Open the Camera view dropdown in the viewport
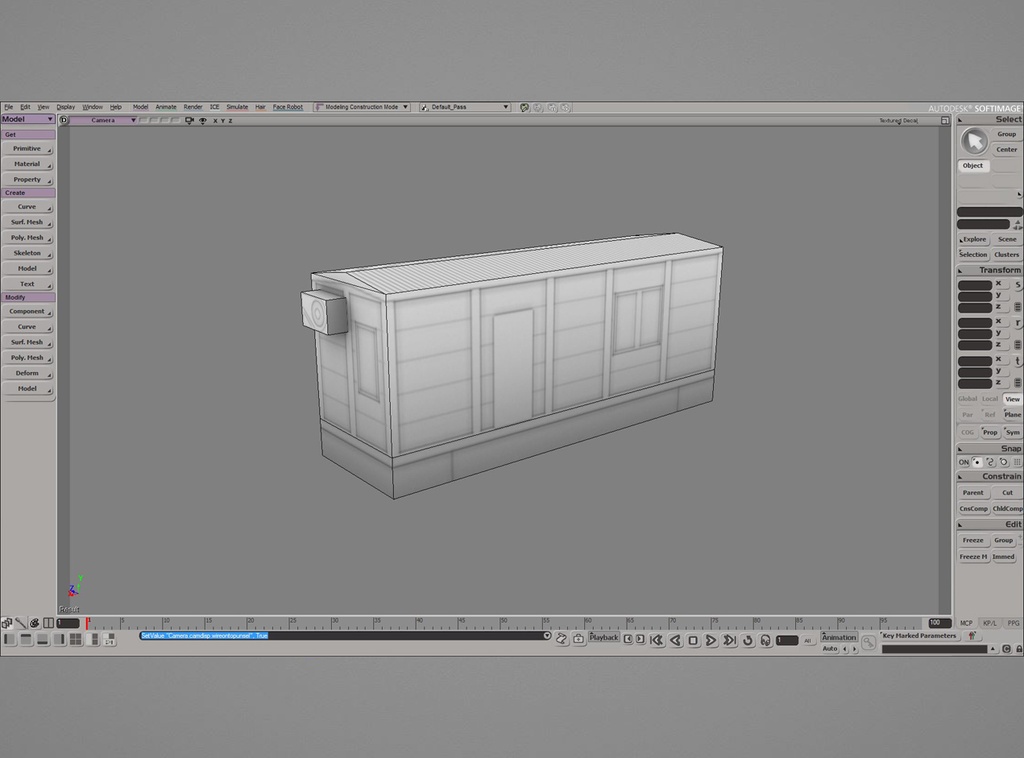The width and height of the screenshot is (1024, 758). (x=133, y=120)
